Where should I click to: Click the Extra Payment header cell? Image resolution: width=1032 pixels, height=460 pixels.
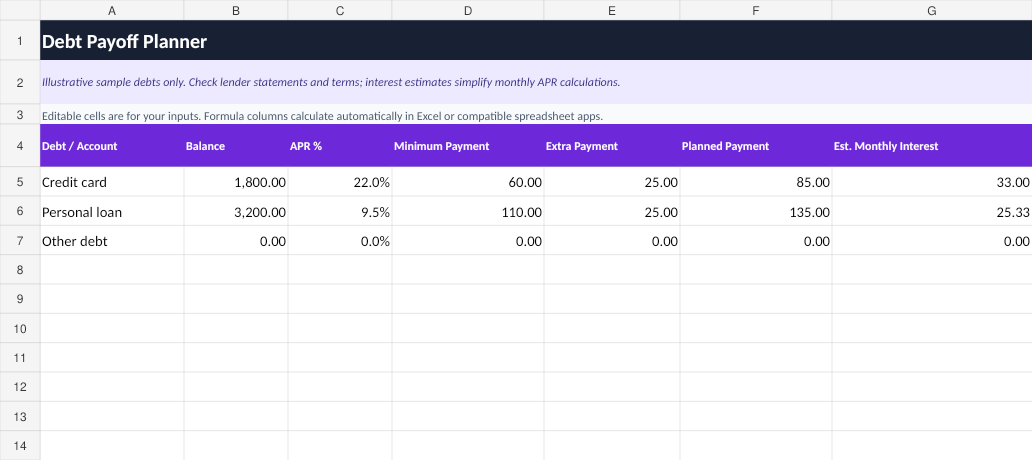(x=612, y=145)
